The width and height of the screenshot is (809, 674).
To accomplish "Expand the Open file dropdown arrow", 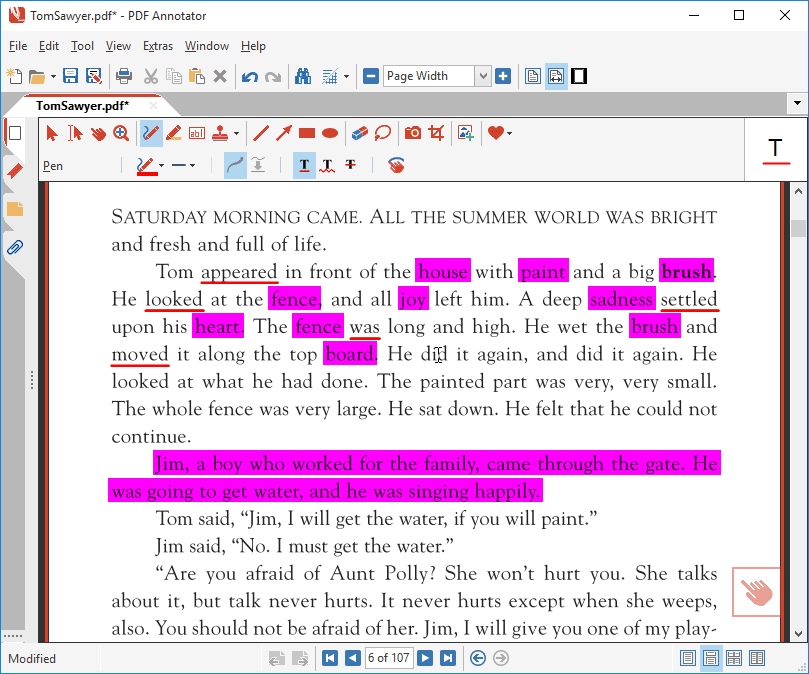I will 53,76.
